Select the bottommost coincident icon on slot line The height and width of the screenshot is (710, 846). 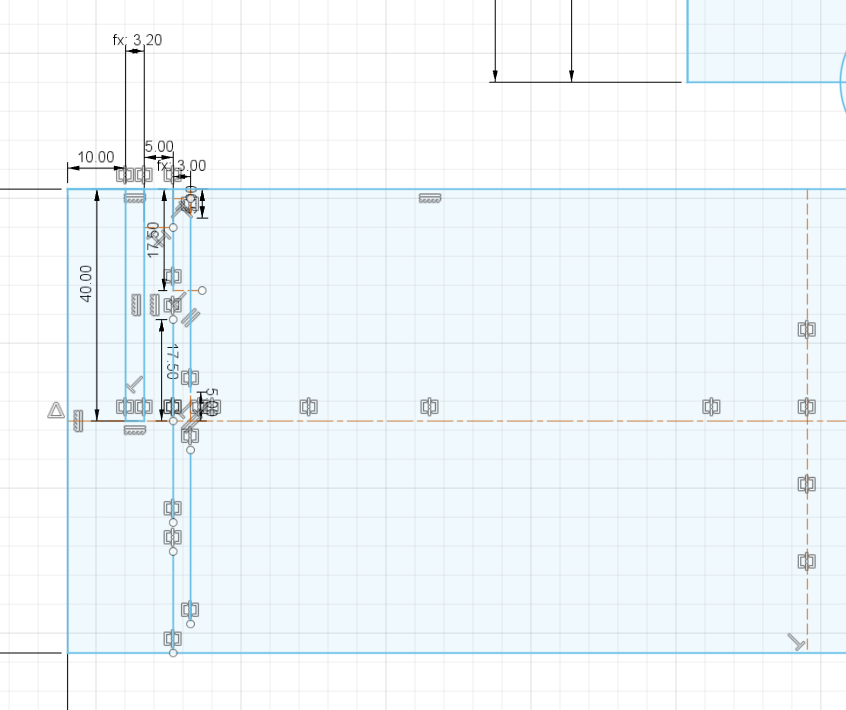173,637
